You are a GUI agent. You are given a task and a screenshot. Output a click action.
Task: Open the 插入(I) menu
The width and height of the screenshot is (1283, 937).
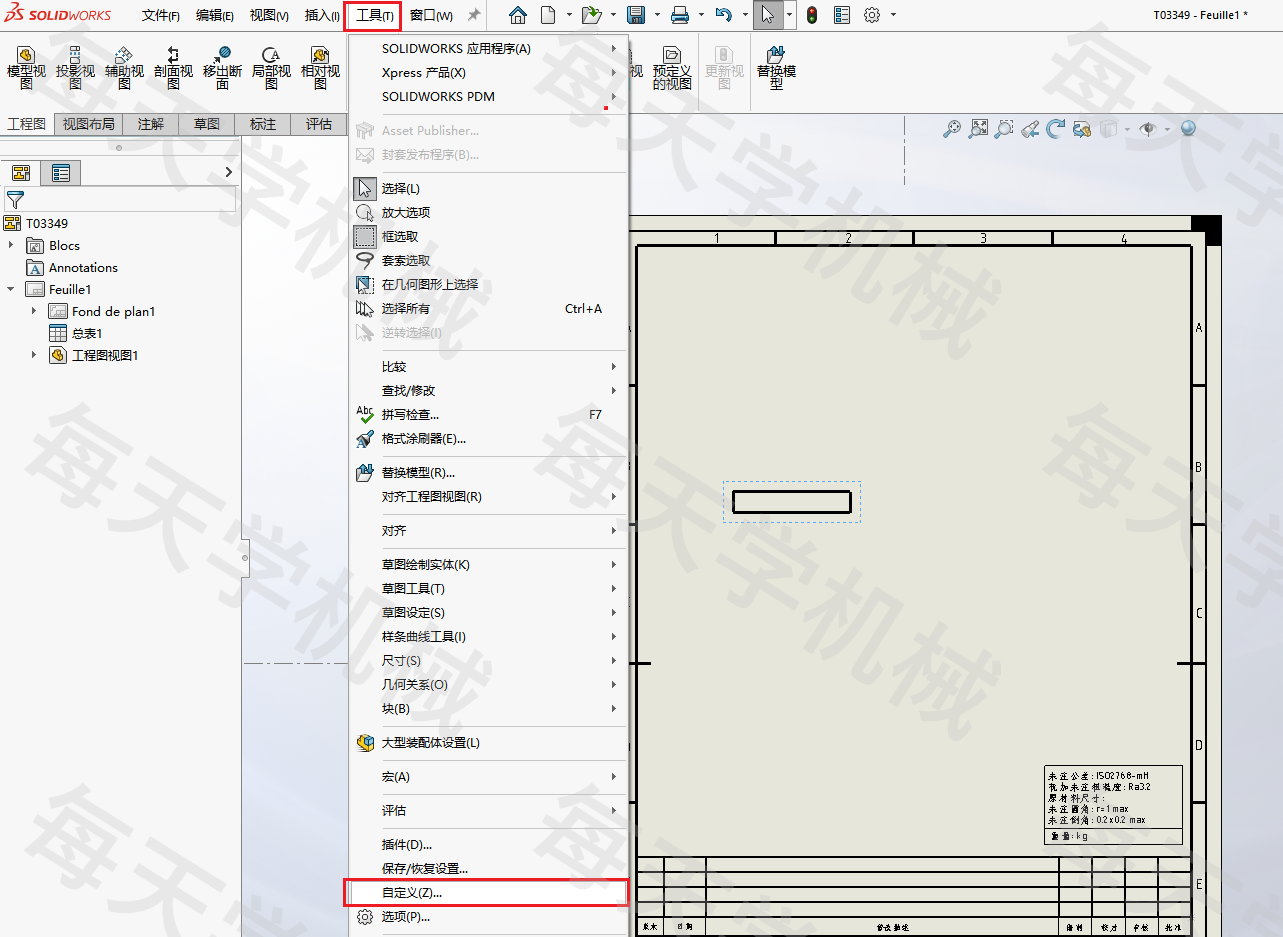(x=322, y=15)
